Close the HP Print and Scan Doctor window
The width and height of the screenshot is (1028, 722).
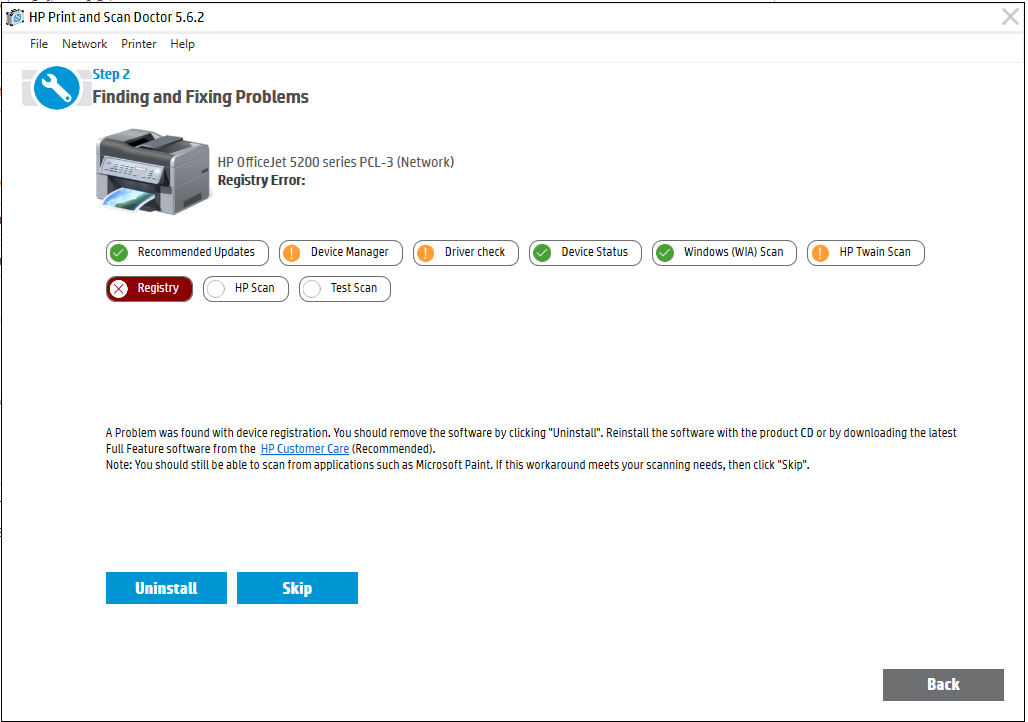point(1010,16)
